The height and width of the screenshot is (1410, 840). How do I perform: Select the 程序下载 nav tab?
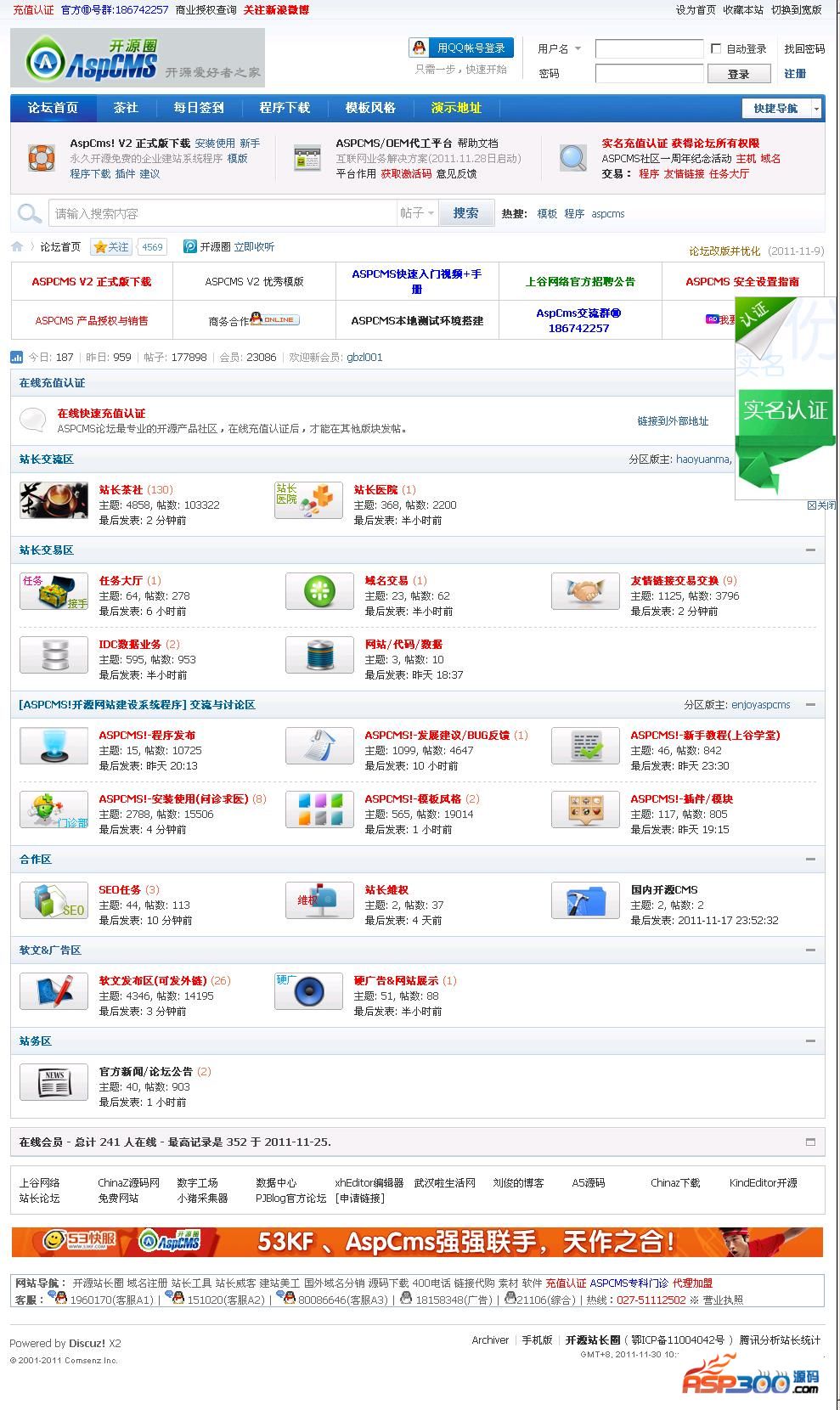(x=285, y=108)
